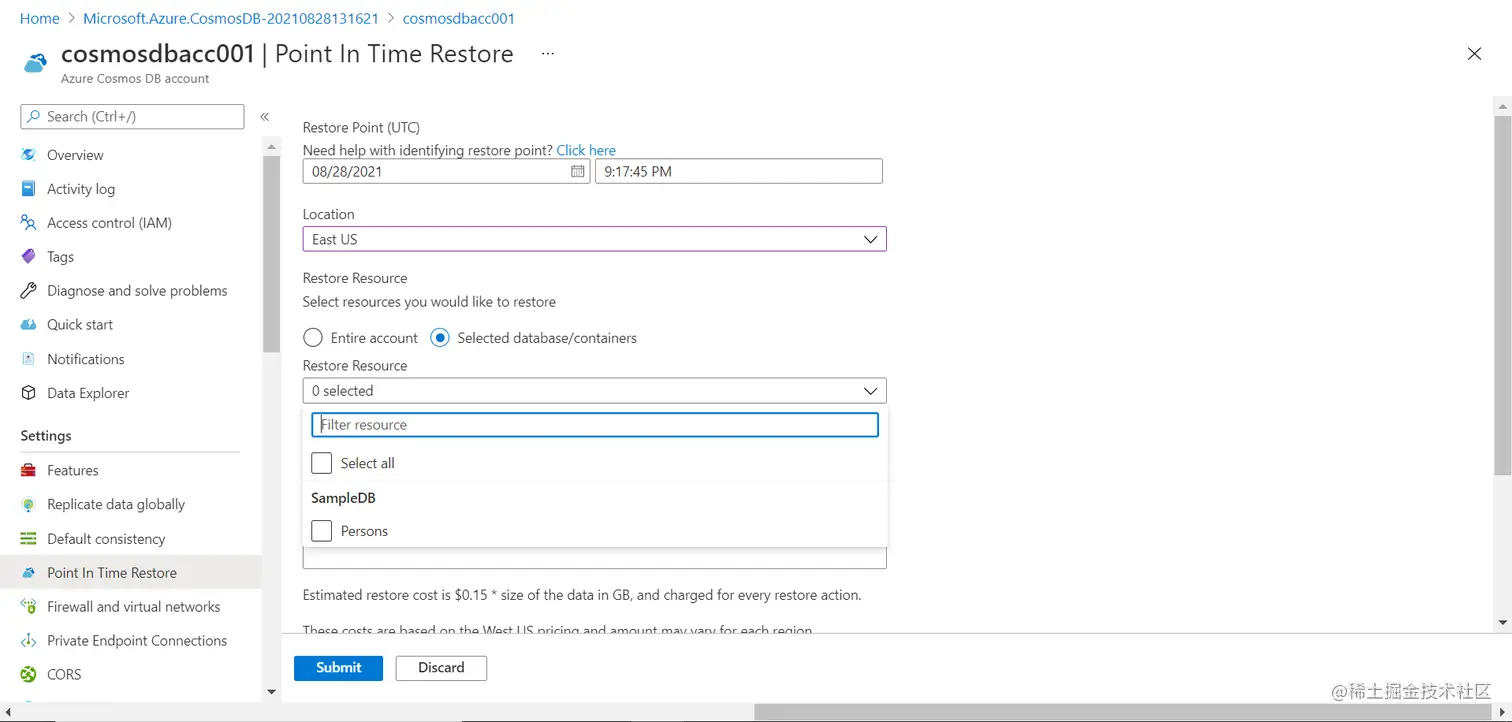This screenshot has width=1512, height=722.
Task: Click the restore date field showing 08/28/2021
Action: coord(446,171)
